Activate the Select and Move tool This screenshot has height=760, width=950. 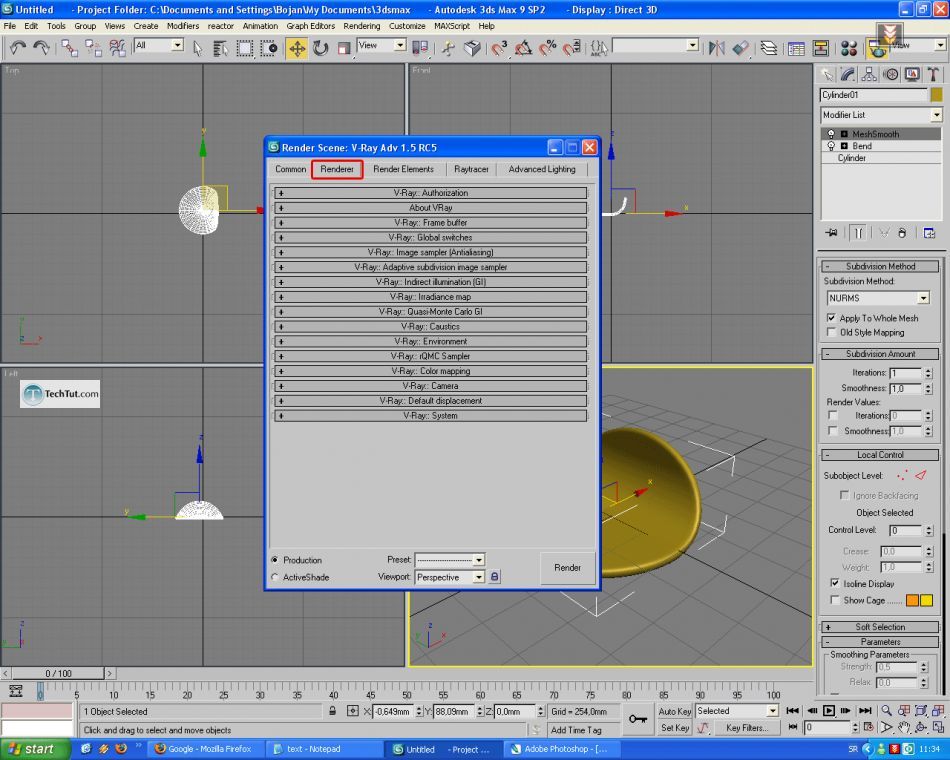click(297, 48)
